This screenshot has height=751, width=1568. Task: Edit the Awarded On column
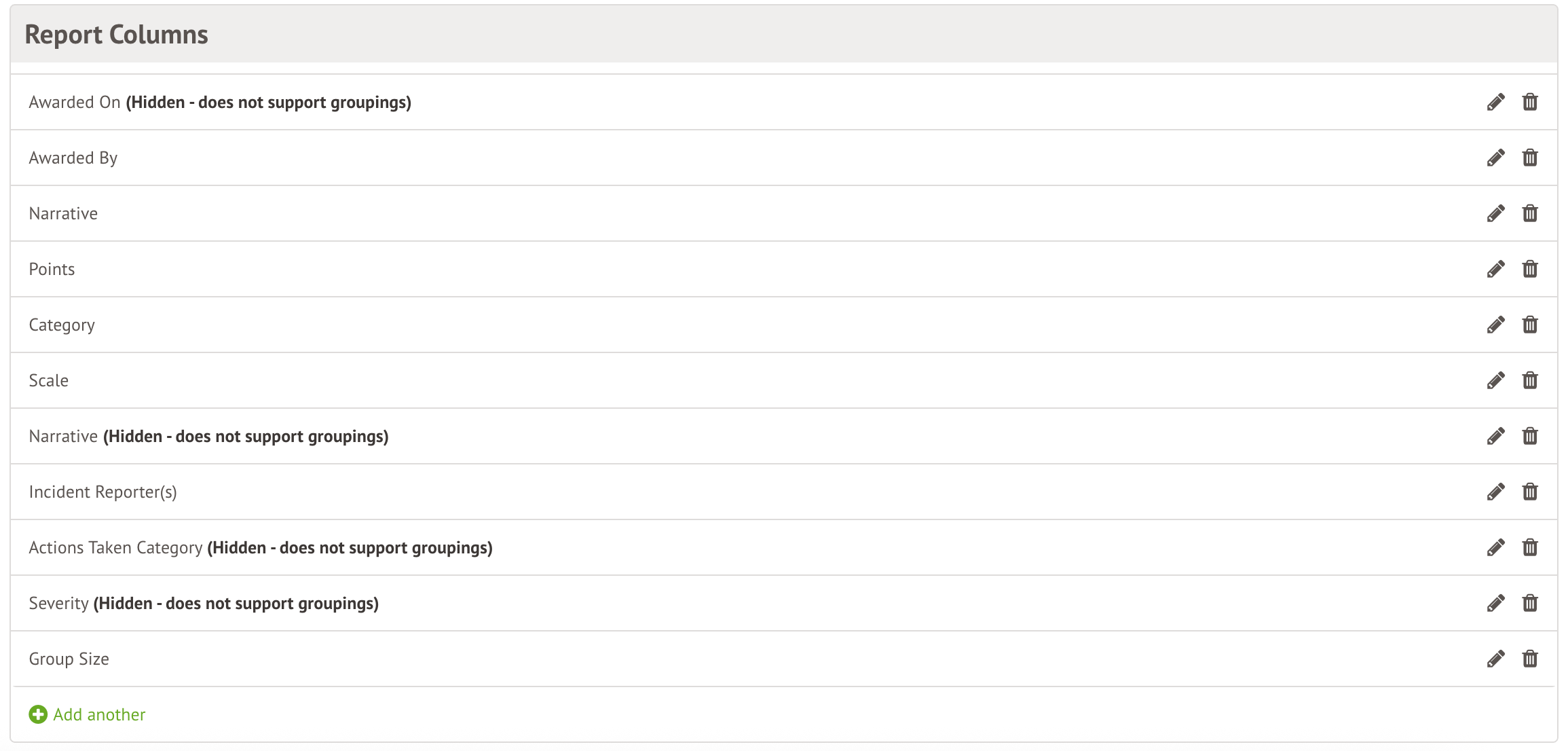pyautogui.click(x=1495, y=103)
